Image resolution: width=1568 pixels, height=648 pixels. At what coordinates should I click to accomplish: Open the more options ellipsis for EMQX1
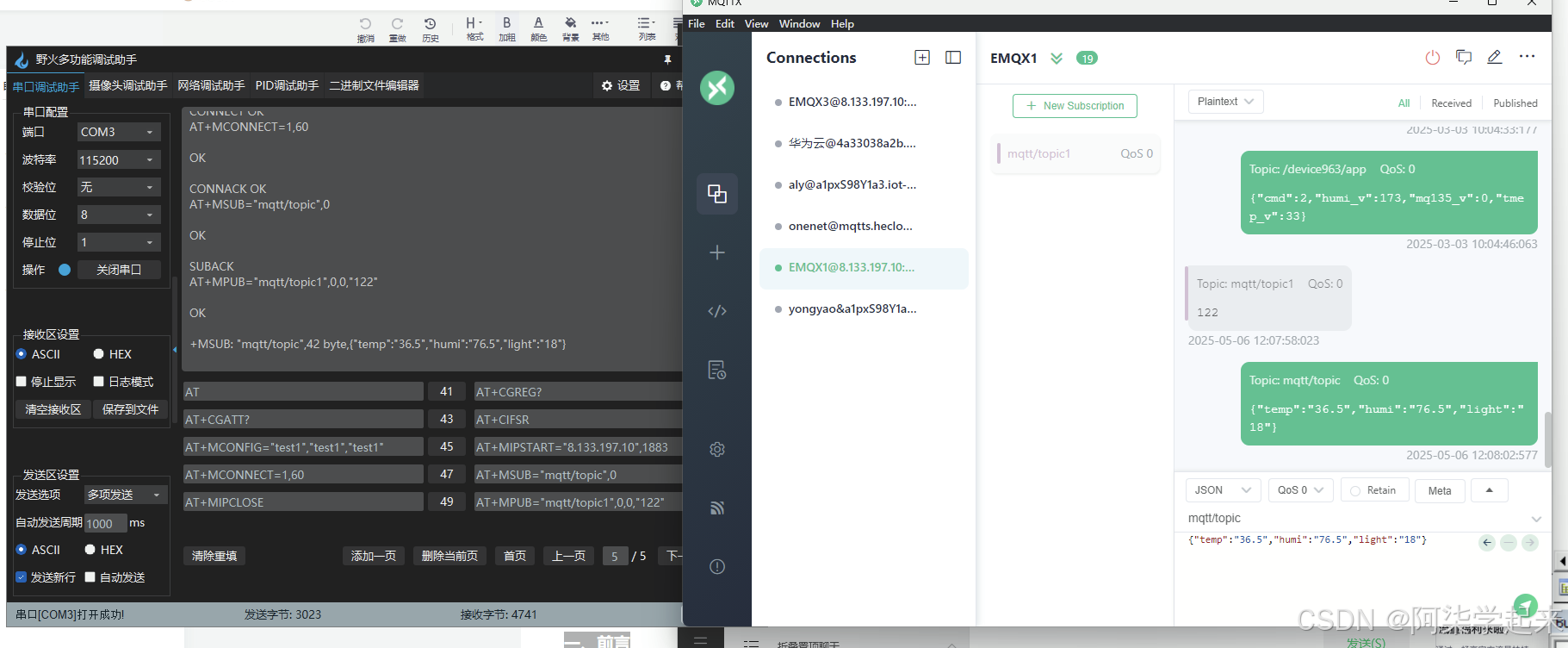pos(1527,56)
